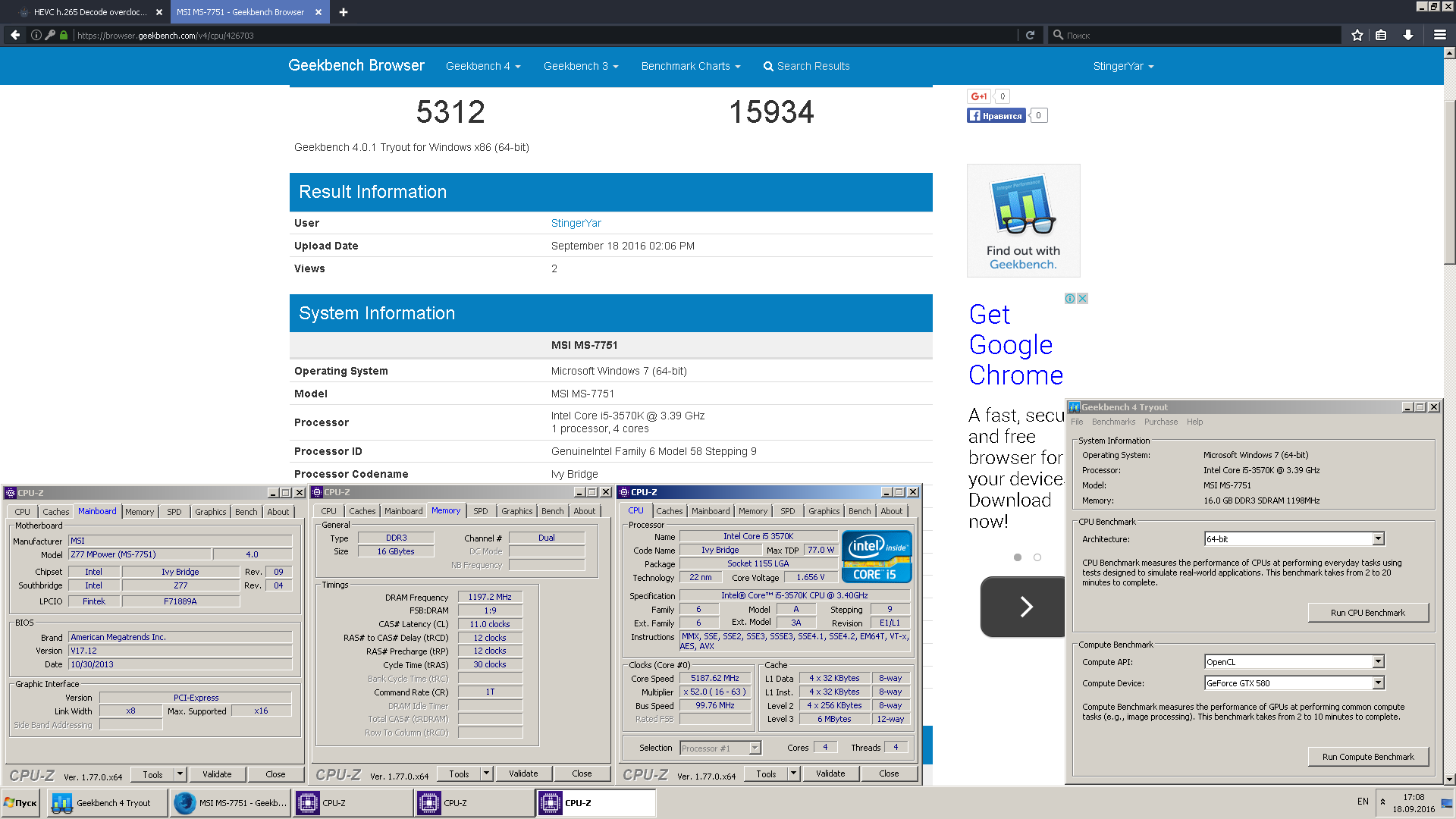
Task: Click the scrollbar down arrow
Action: (x=1449, y=779)
